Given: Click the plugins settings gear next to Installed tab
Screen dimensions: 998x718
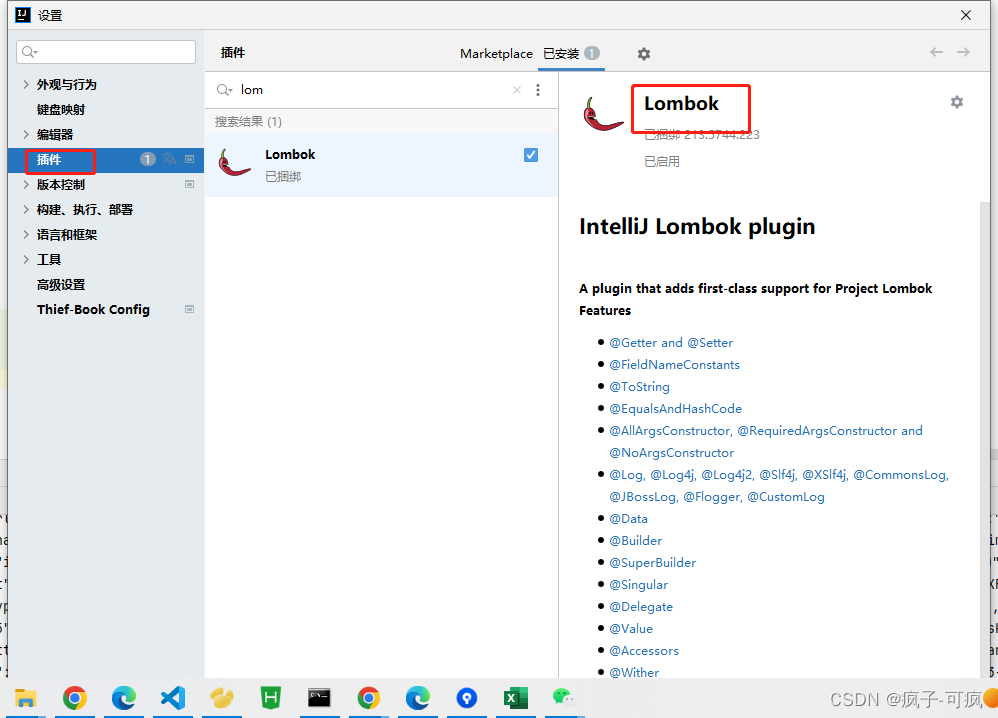Looking at the screenshot, I should (643, 54).
